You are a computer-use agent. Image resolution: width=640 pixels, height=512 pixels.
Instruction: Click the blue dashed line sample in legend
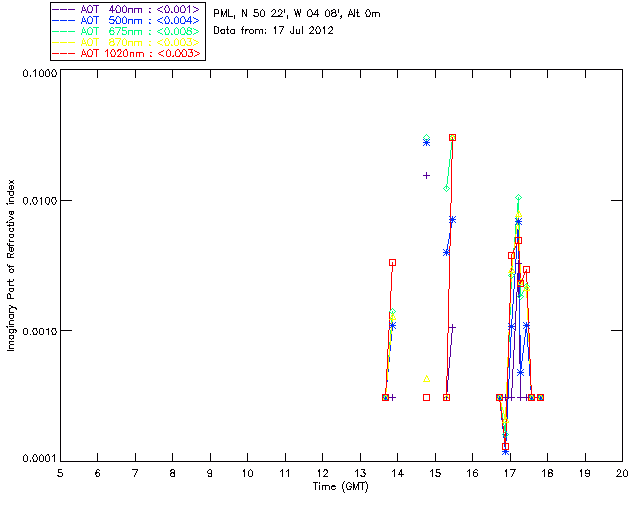click(64, 20)
